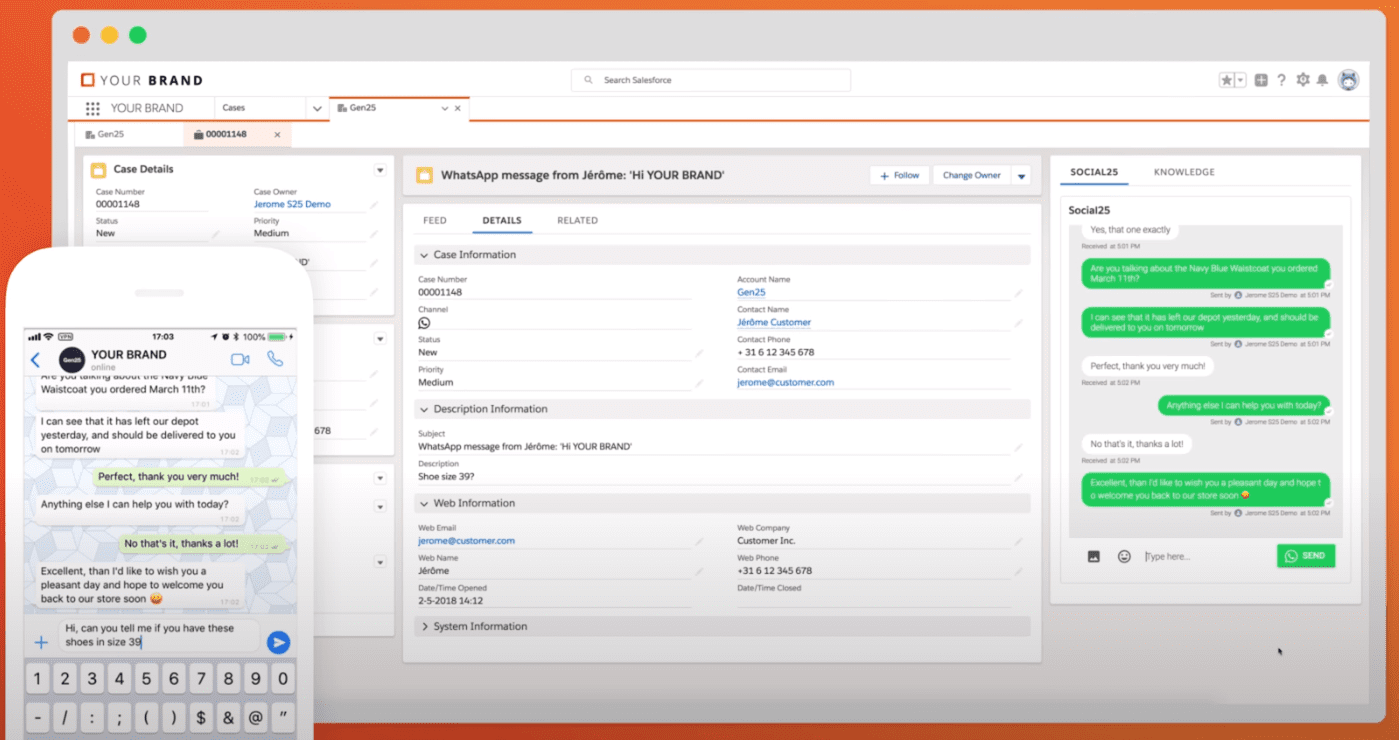1399x740 pixels.
Task: Click the WhatsApp channel icon in Case Information
Action: point(424,323)
